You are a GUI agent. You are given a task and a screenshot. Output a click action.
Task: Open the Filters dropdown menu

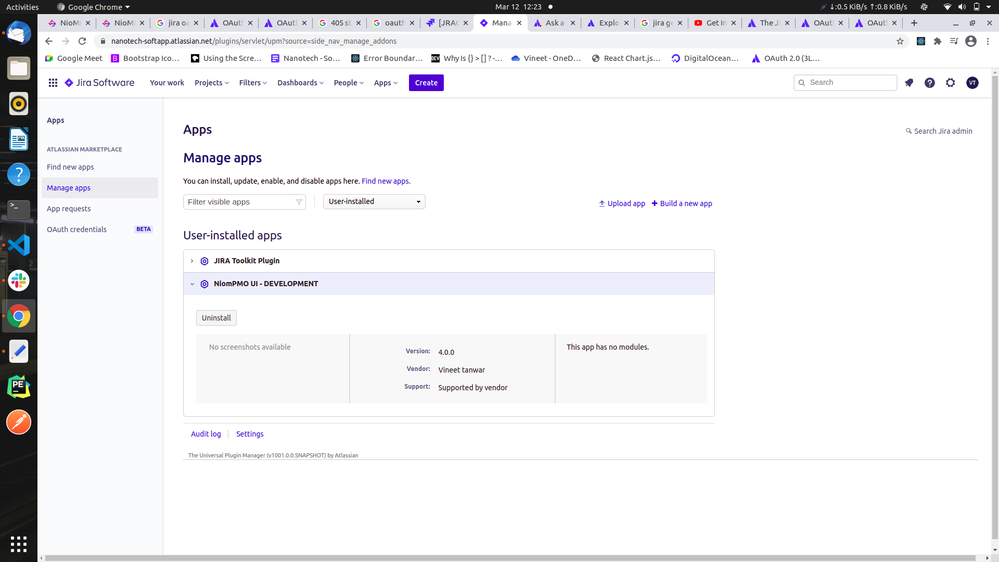click(253, 83)
